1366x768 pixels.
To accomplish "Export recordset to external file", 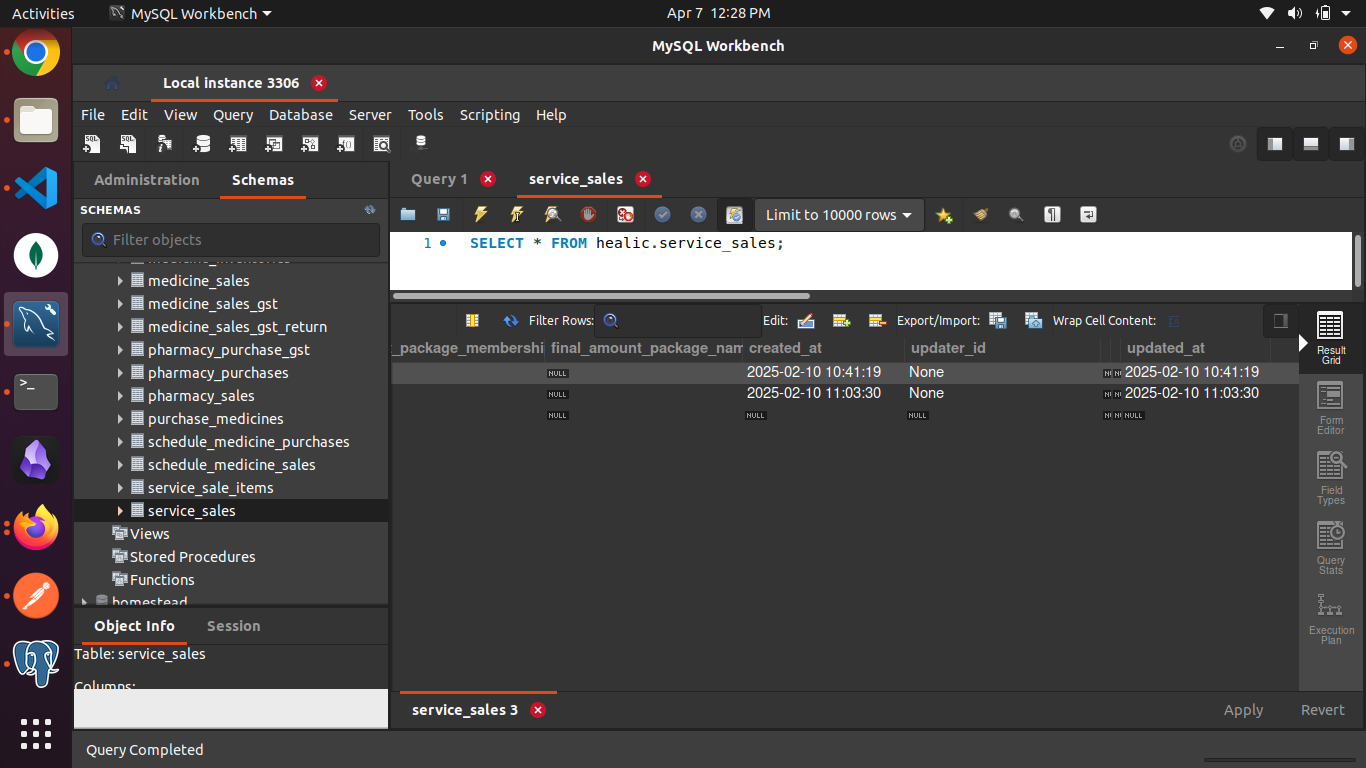I will (x=997, y=321).
